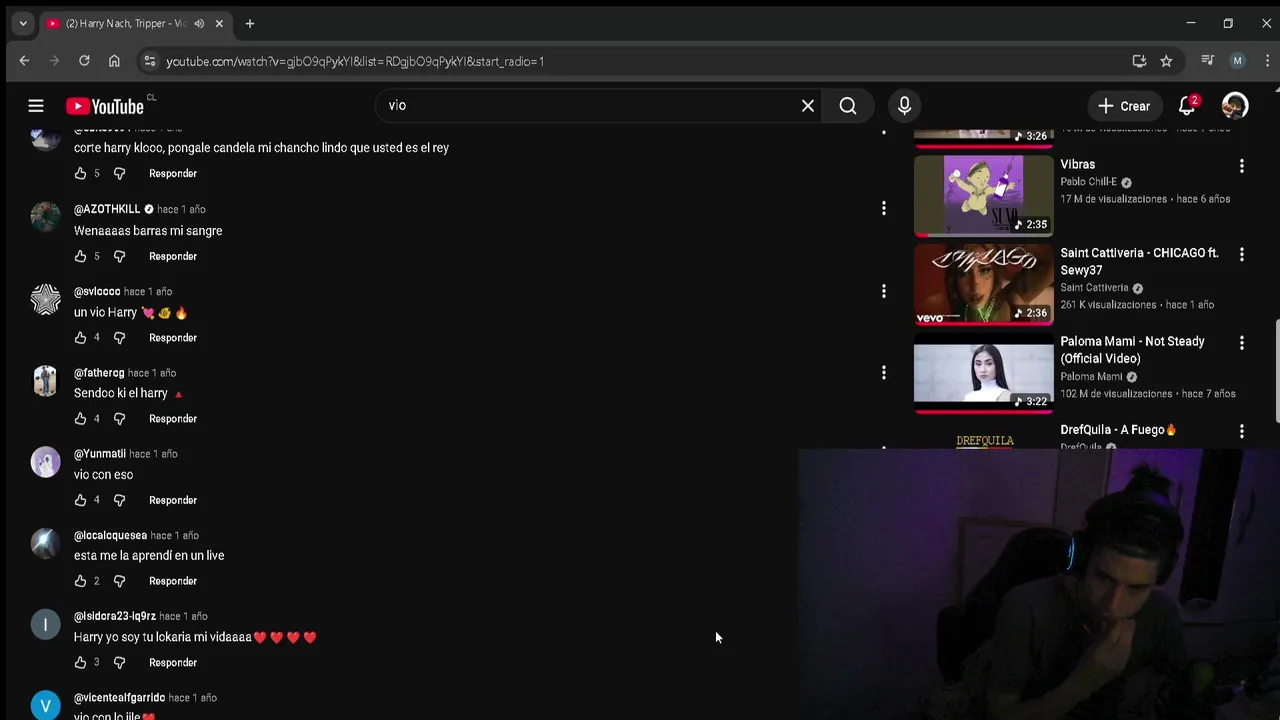This screenshot has width=1280, height=720.
Task: Reply to the @AZOTHKILL comment
Action: pyautogui.click(x=173, y=256)
